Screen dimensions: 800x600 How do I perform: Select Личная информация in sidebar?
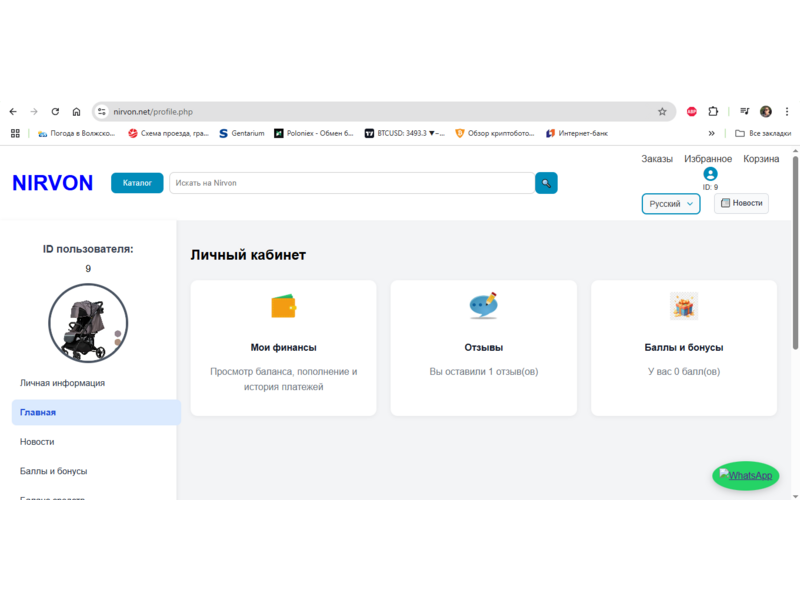tap(62, 383)
